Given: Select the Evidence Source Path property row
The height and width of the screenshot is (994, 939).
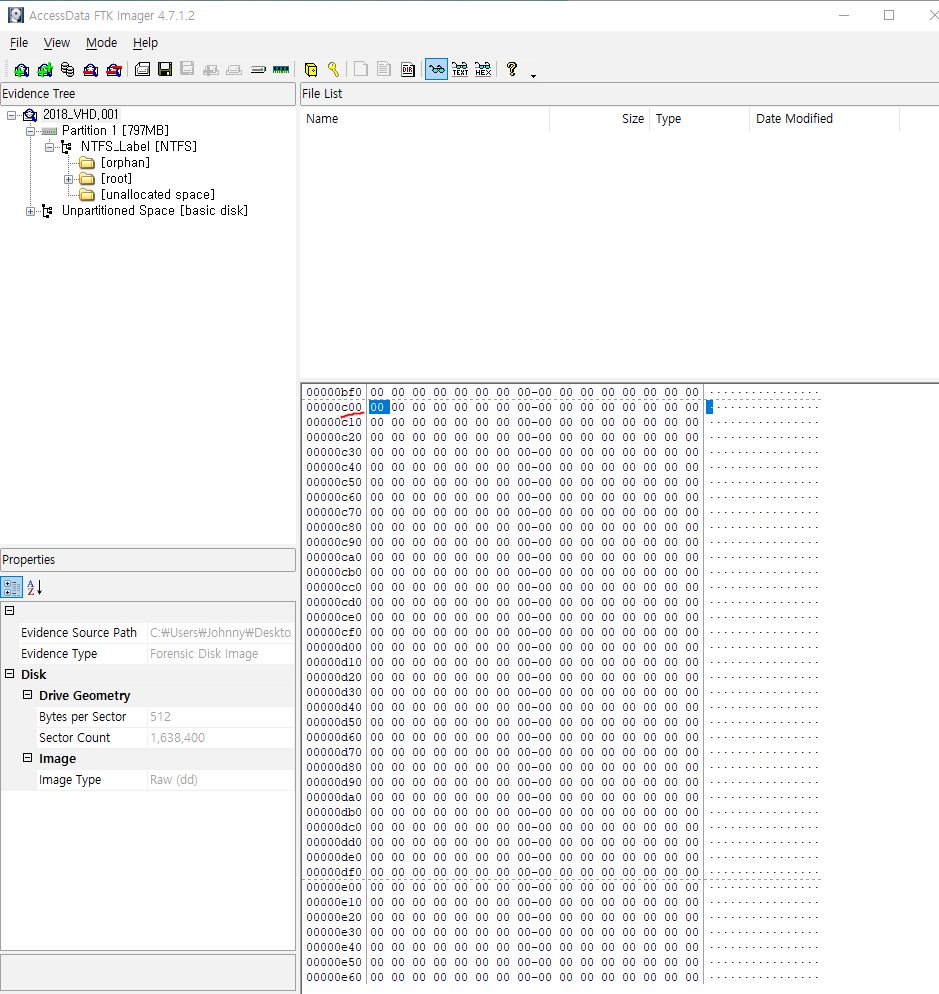Looking at the screenshot, I should (148, 633).
